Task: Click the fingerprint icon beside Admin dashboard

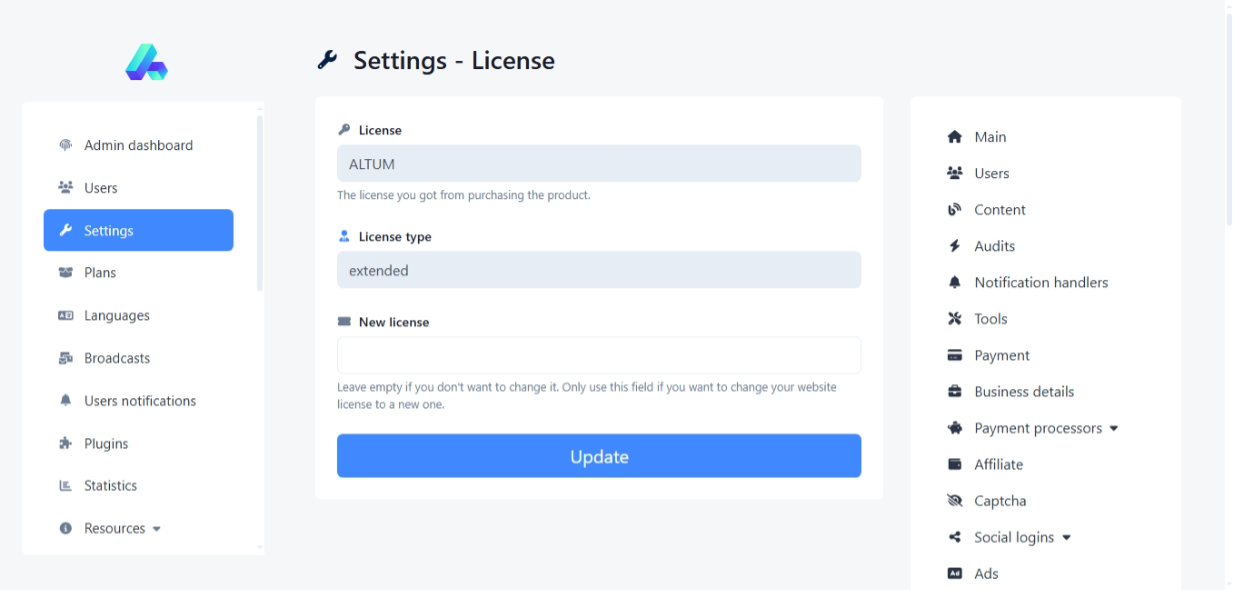Action: coord(66,145)
